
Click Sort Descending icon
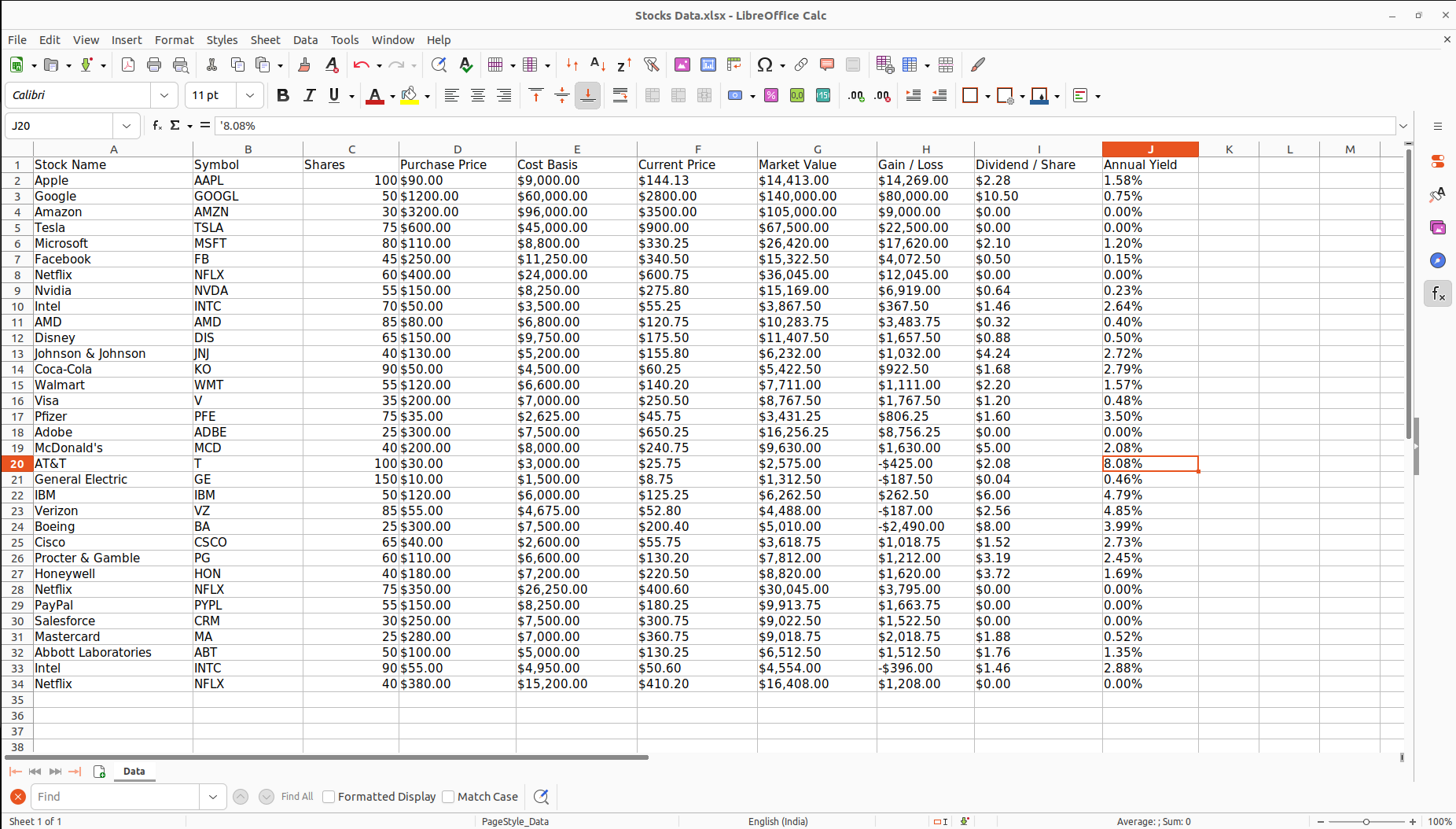point(624,64)
